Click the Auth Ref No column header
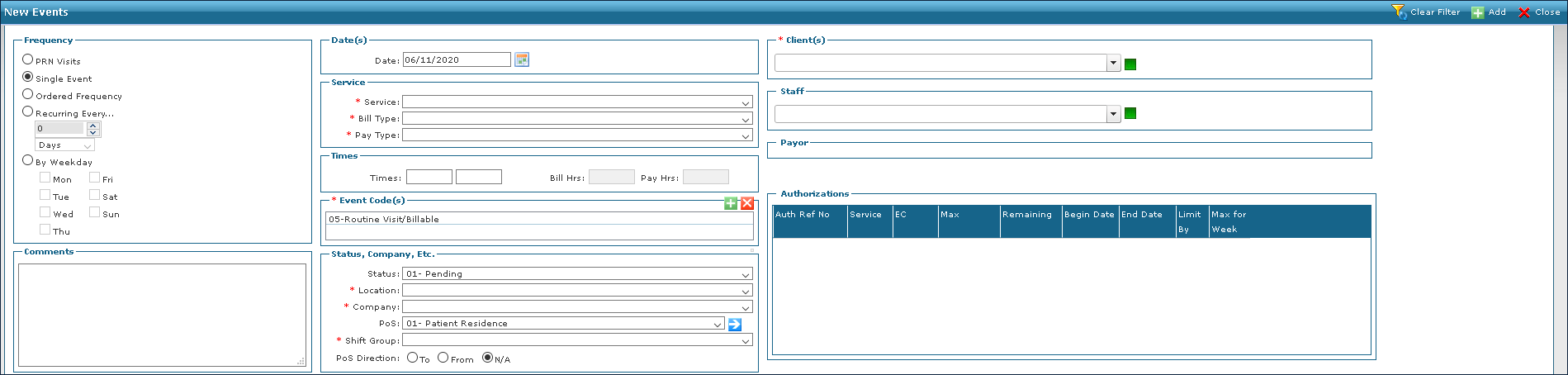Screen dimensions: 1568x375 coord(809,215)
